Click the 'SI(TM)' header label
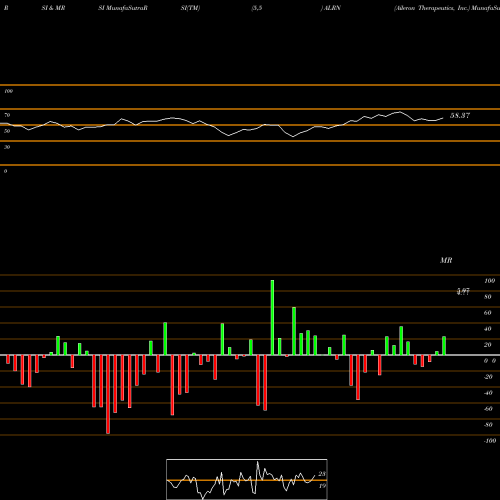This screenshot has width=500, height=500. (x=190, y=8)
